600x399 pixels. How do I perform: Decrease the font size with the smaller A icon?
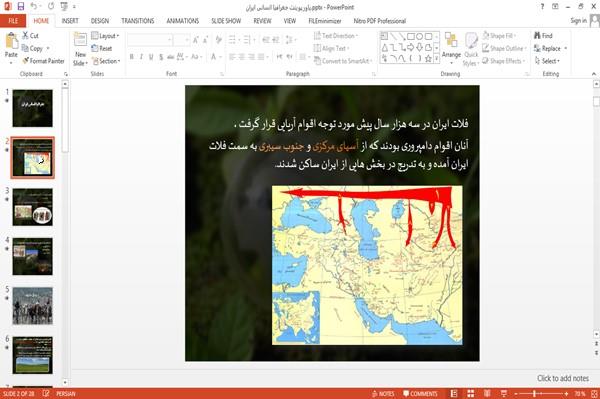205,40
